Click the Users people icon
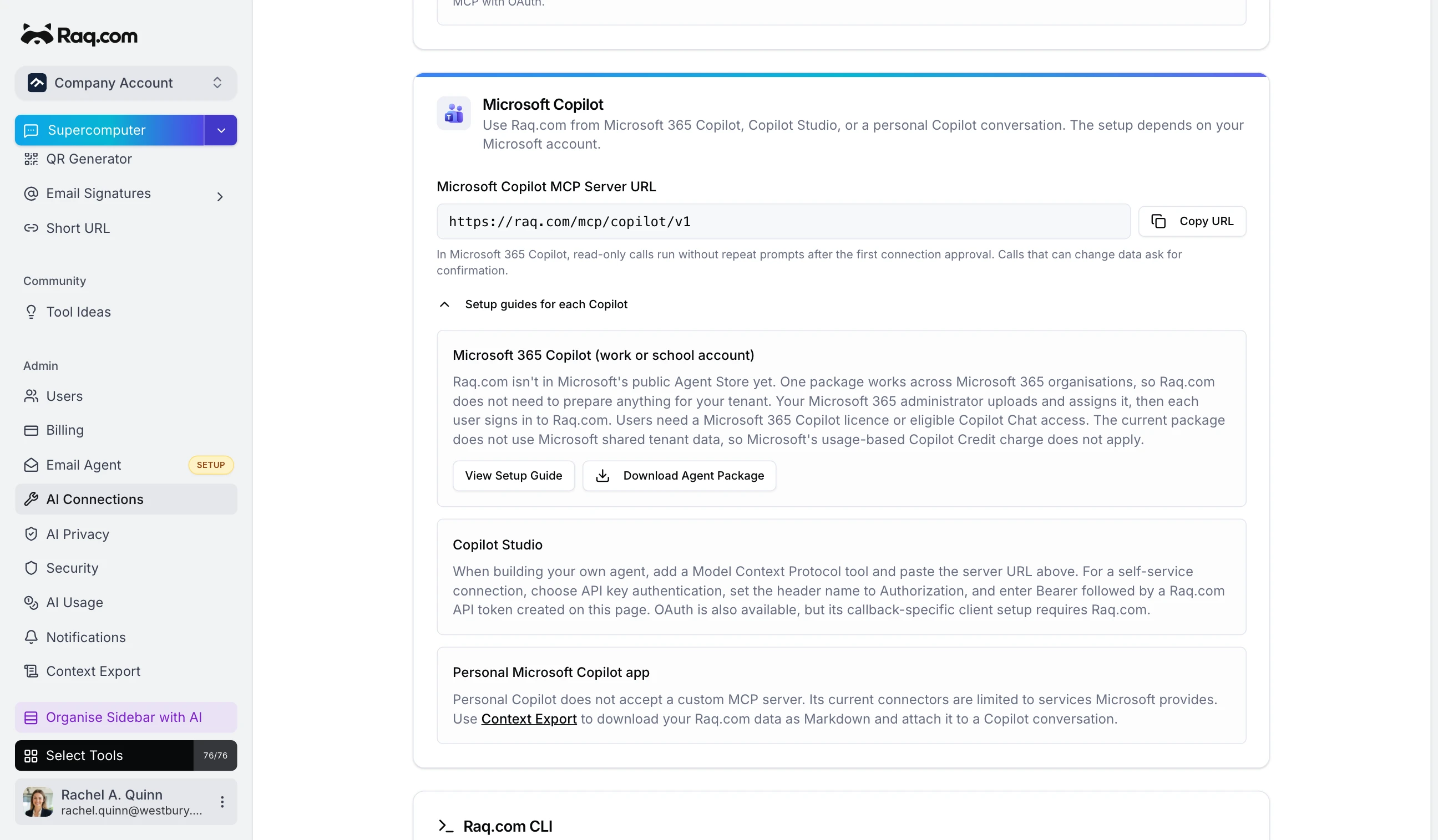 [x=31, y=396]
